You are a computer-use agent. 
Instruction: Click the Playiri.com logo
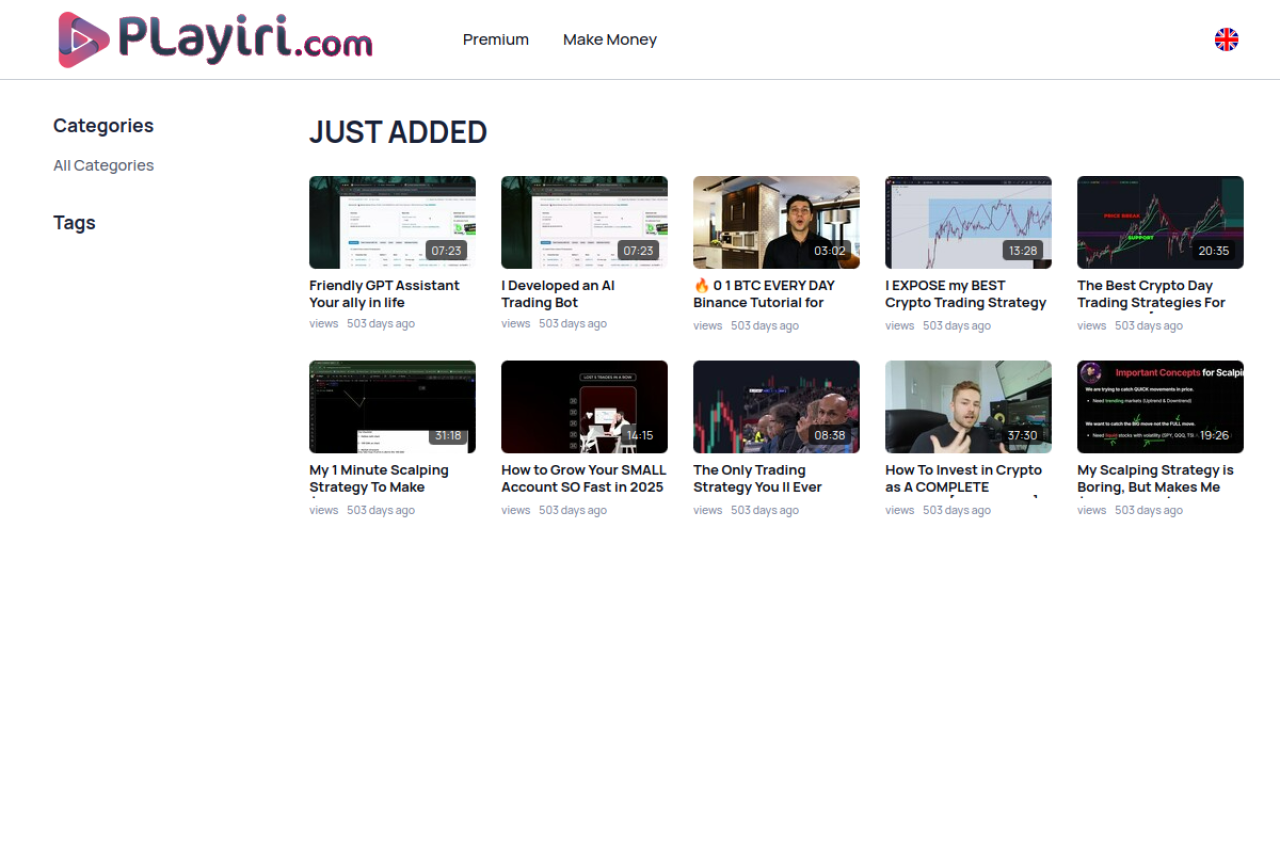pyautogui.click(x=215, y=40)
